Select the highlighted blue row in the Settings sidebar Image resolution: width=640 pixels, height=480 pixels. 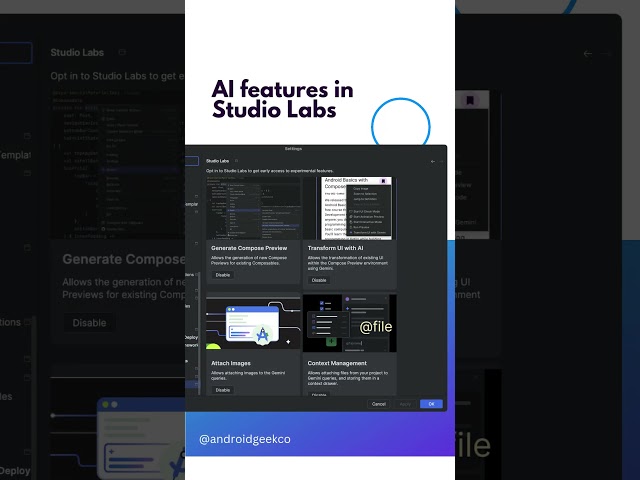191,384
